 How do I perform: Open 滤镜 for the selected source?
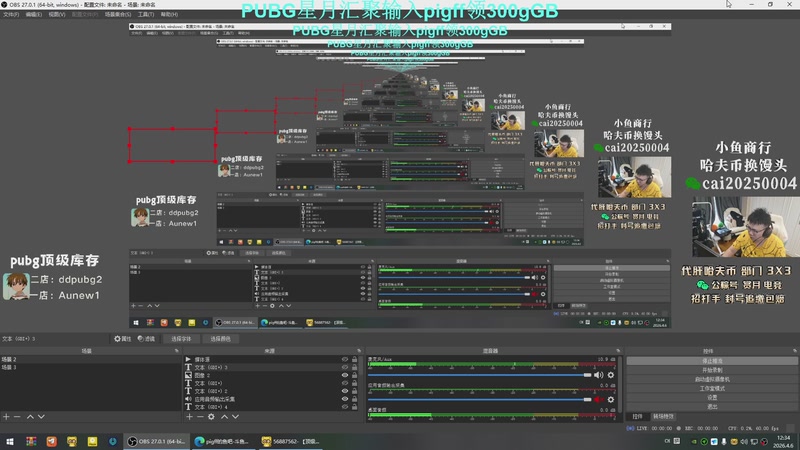(x=146, y=339)
